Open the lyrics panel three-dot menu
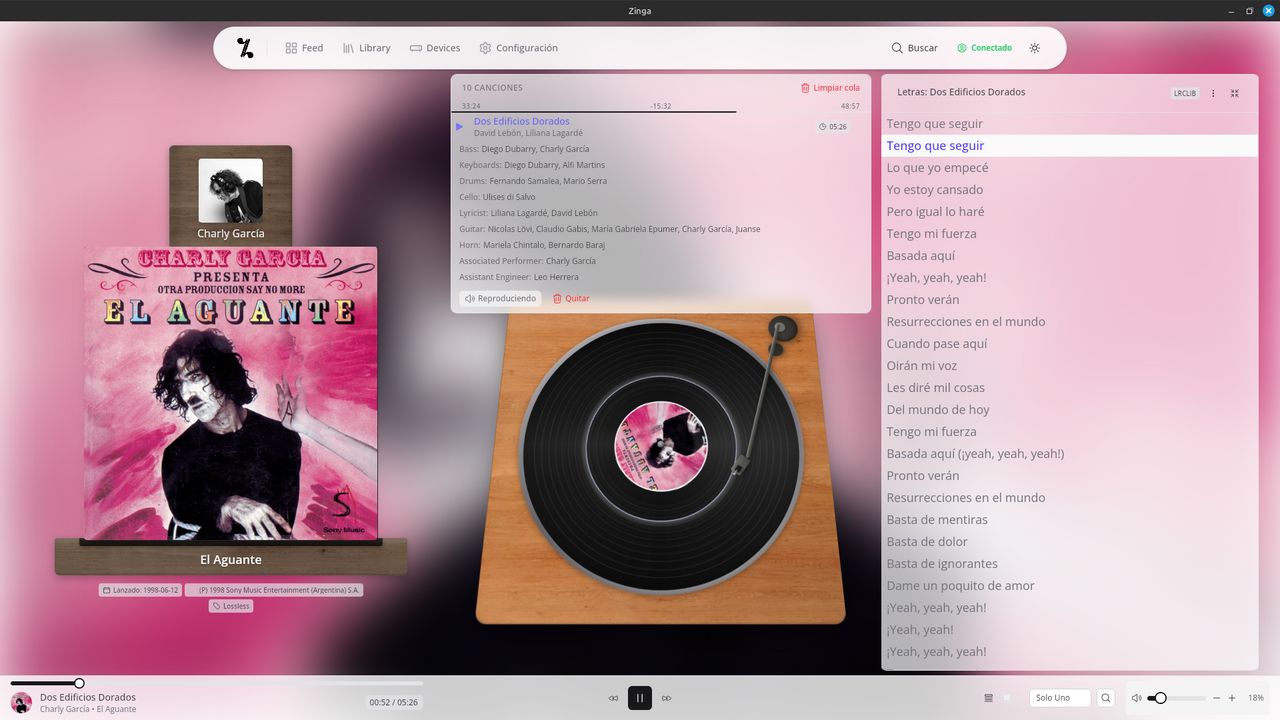The height and width of the screenshot is (720, 1280). pos(1214,93)
